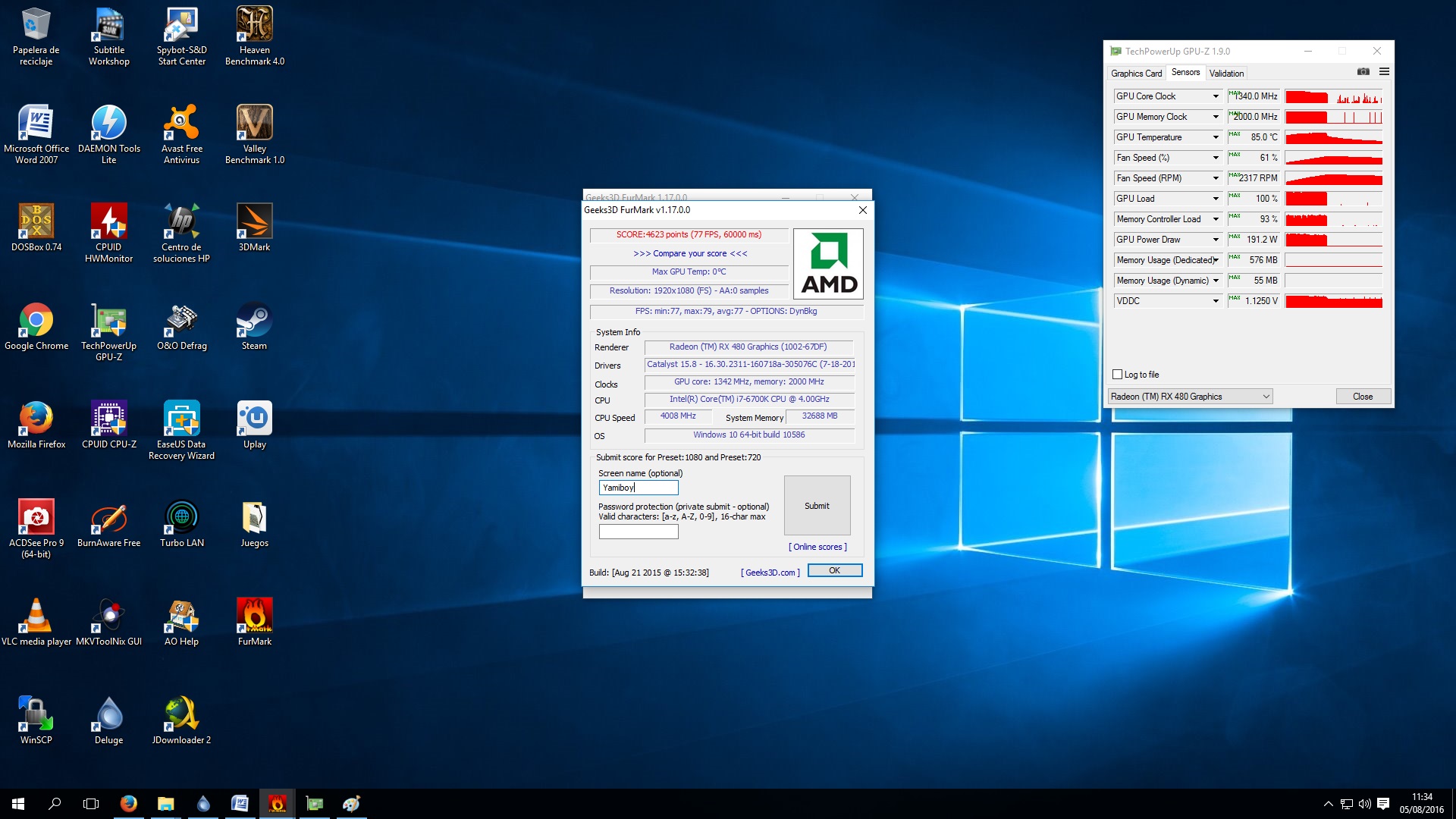Image resolution: width=1456 pixels, height=819 pixels.
Task: Open File Explorer from taskbar
Action: pyautogui.click(x=165, y=804)
